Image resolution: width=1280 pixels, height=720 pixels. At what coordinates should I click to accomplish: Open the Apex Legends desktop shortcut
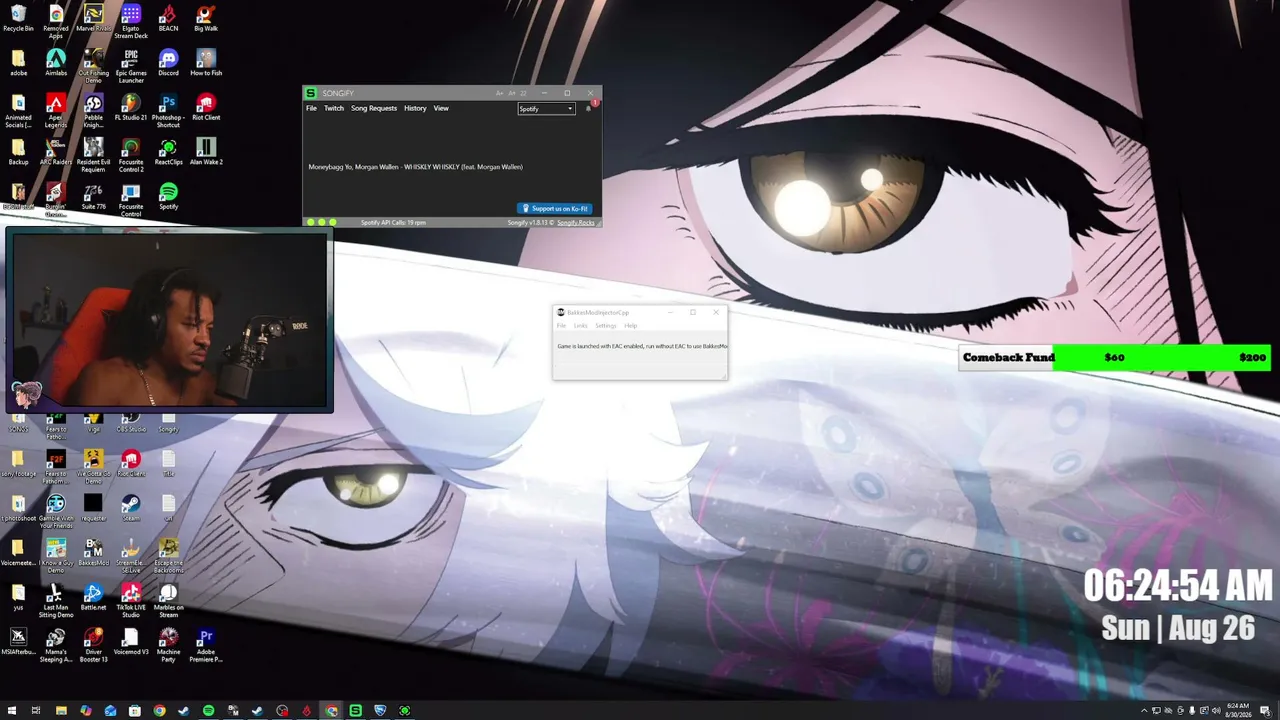(56, 110)
